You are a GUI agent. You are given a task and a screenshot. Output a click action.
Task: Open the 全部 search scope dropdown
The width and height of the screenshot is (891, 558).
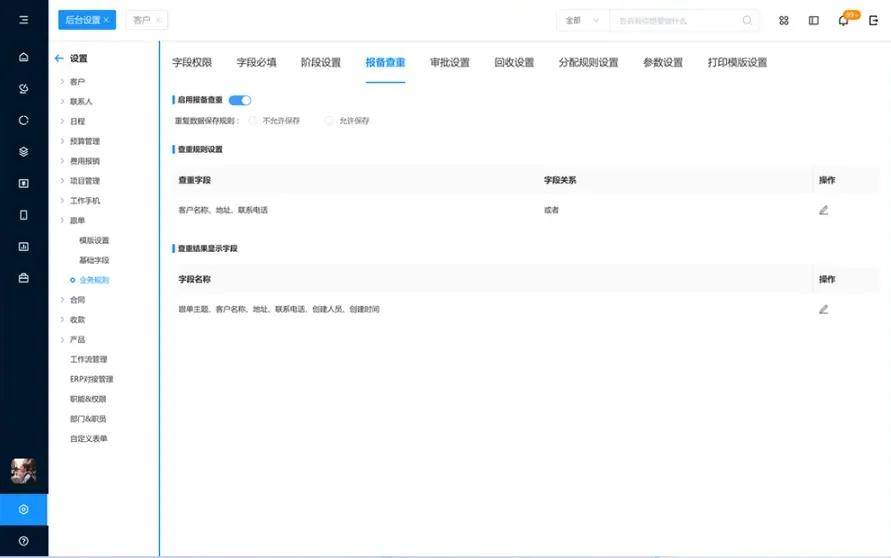582,20
